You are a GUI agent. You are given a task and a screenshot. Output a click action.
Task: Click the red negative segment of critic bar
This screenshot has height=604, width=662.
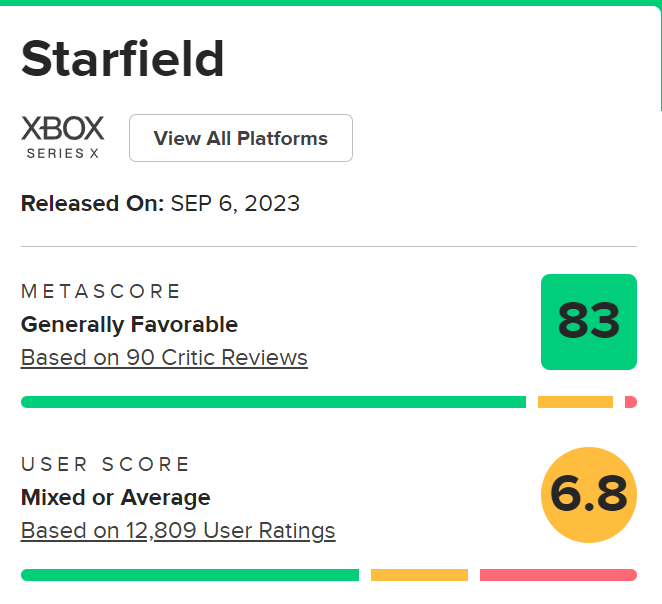click(x=631, y=402)
